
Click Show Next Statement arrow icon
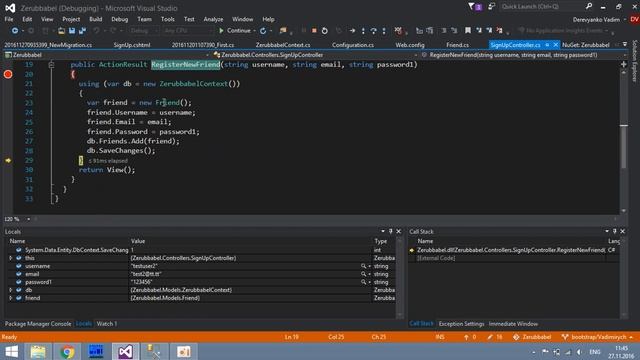point(352,31)
